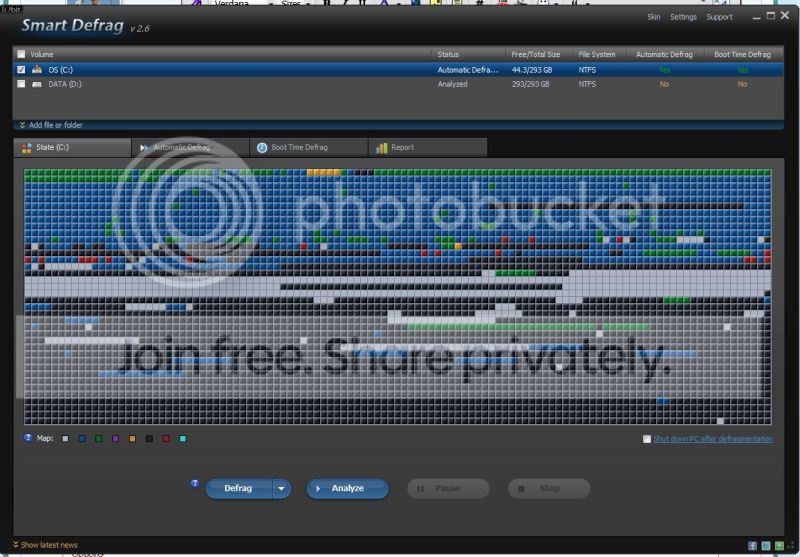Viewport: 800px width, 557px height.
Task: Click the Analyze button
Action: tap(347, 488)
